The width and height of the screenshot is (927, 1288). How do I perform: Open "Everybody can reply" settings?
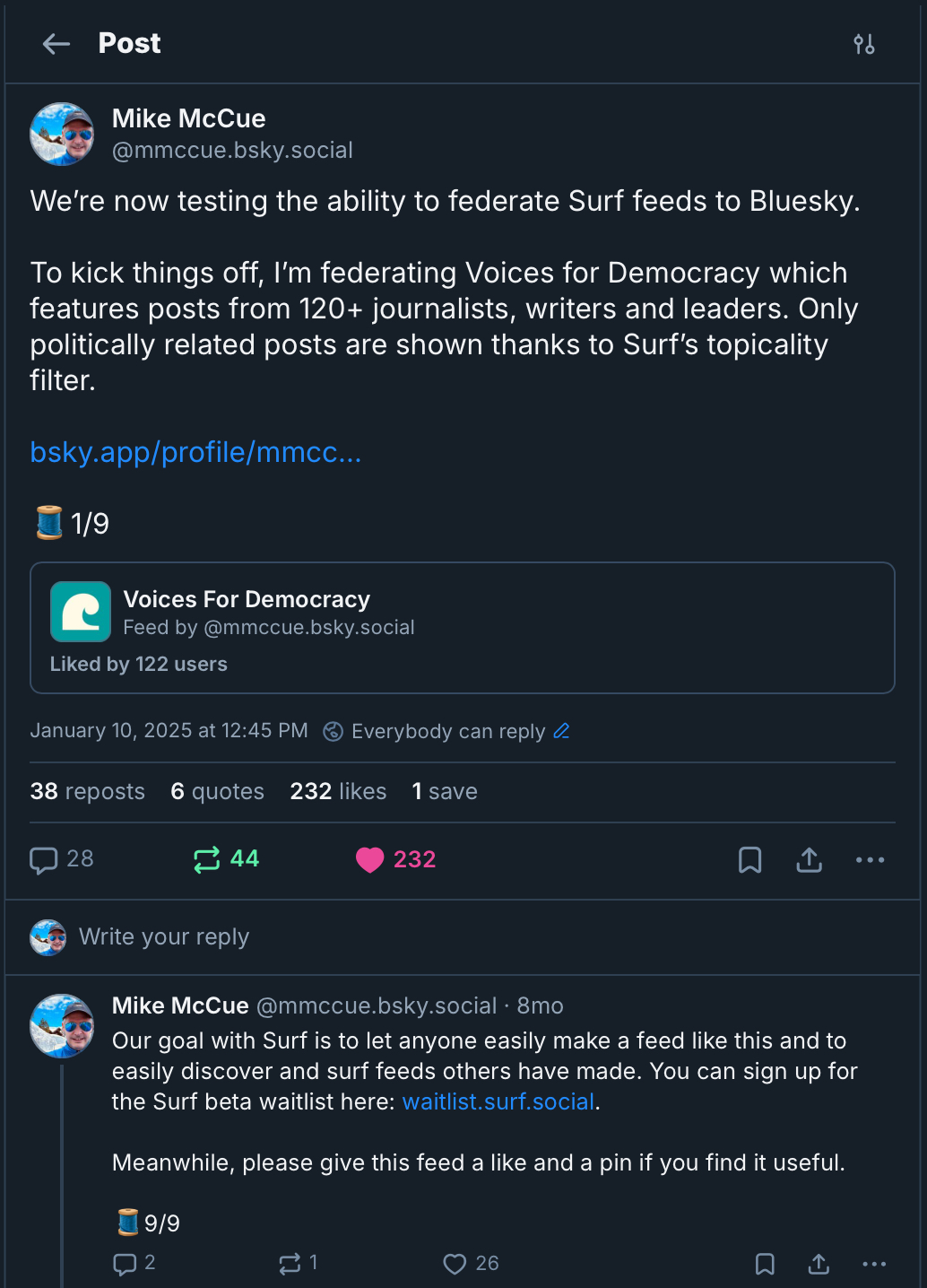447,731
